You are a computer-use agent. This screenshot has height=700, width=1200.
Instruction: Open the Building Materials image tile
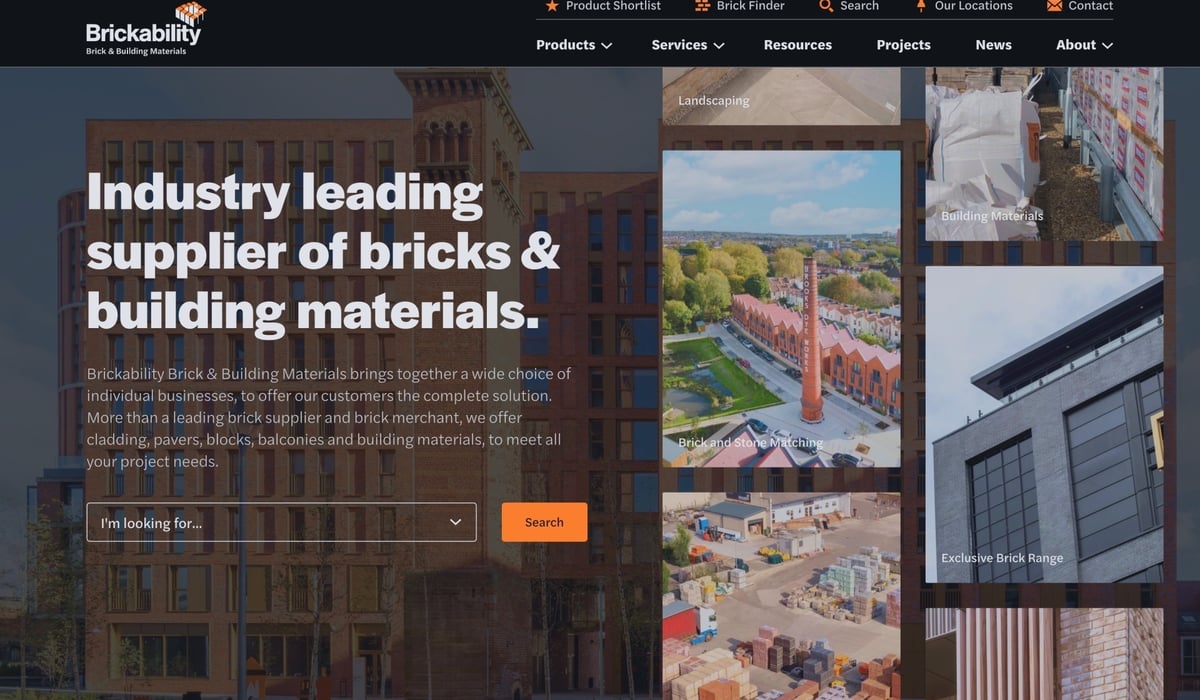[1044, 154]
